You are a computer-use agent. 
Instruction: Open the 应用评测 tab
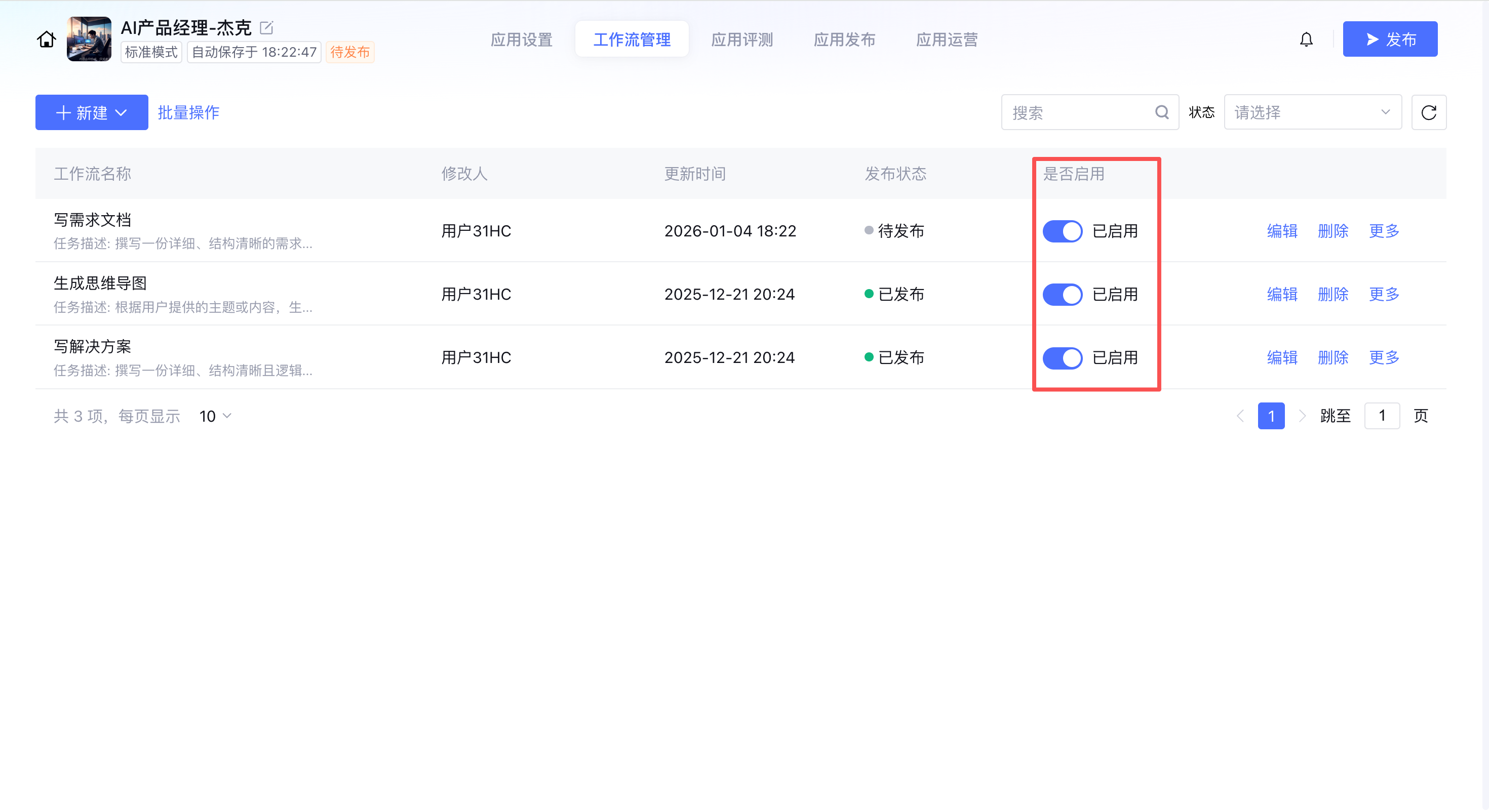coord(741,39)
